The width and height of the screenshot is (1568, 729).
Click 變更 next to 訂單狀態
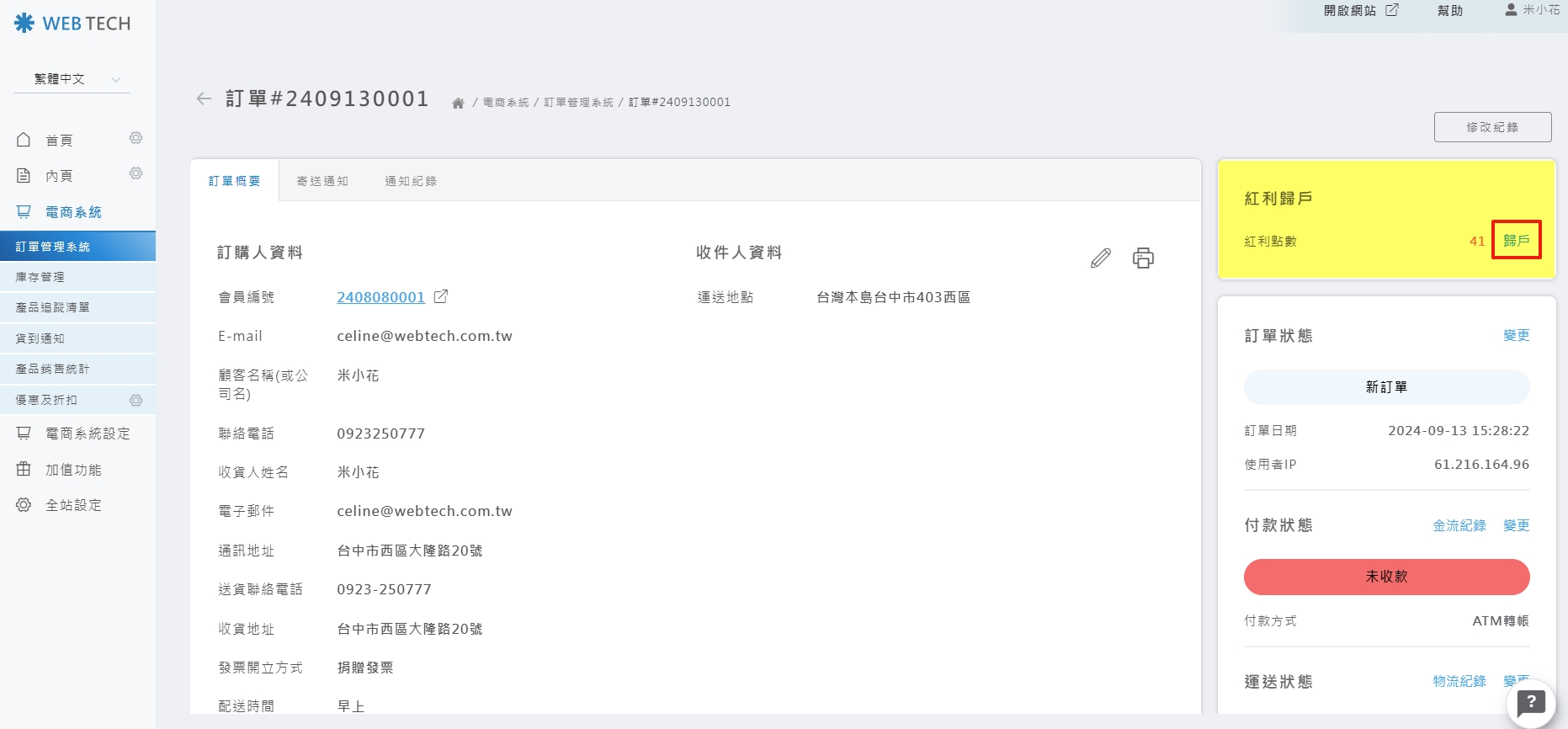coord(1516,335)
